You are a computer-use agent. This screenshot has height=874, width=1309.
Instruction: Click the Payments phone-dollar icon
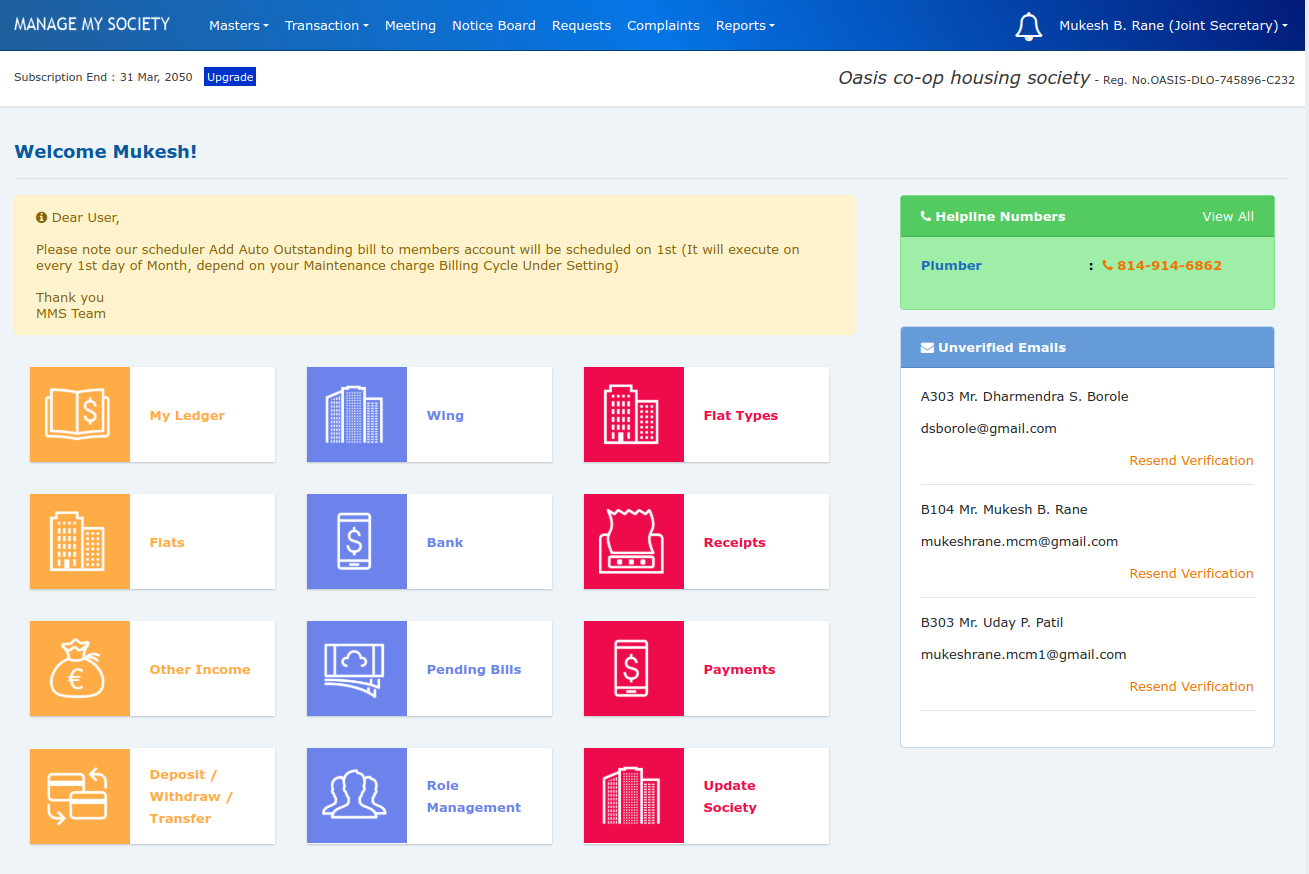coord(634,668)
